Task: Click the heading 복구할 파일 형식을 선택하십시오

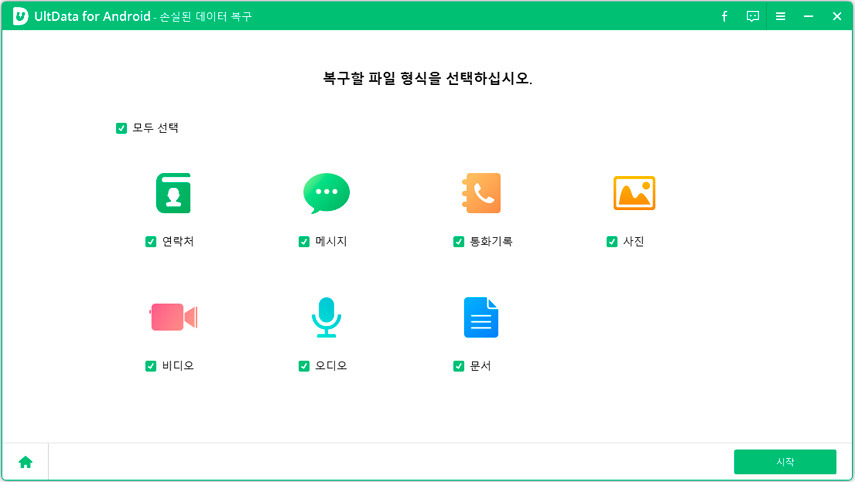Action: point(427,79)
